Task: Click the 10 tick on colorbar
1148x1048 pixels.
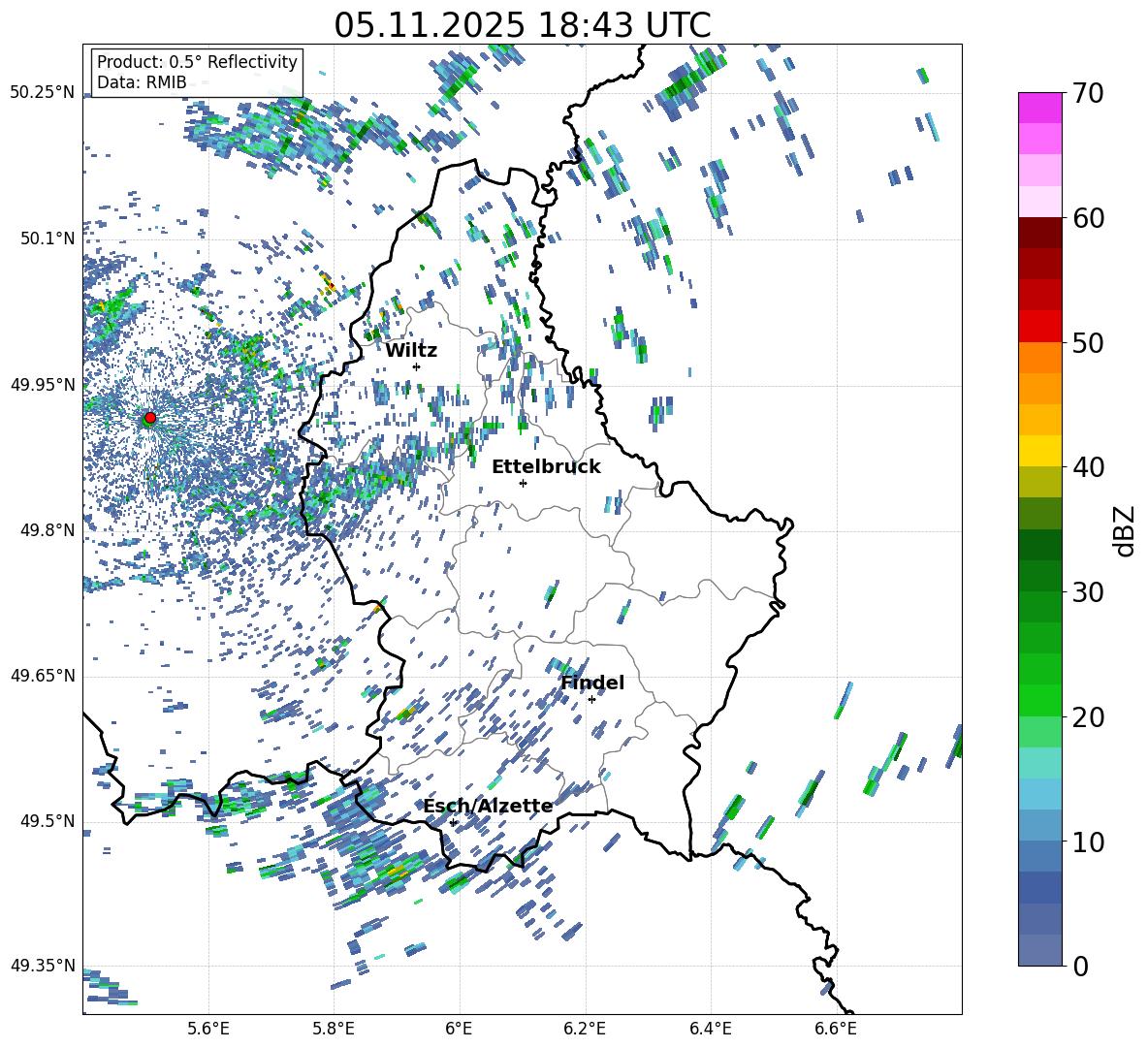Action: click(1088, 842)
